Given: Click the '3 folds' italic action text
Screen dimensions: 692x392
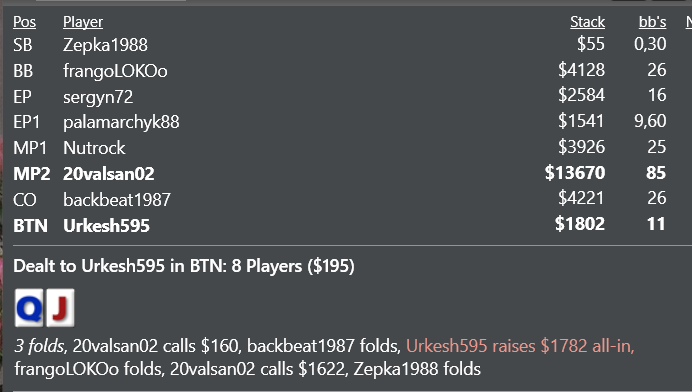Looking at the screenshot, I should [39, 346].
